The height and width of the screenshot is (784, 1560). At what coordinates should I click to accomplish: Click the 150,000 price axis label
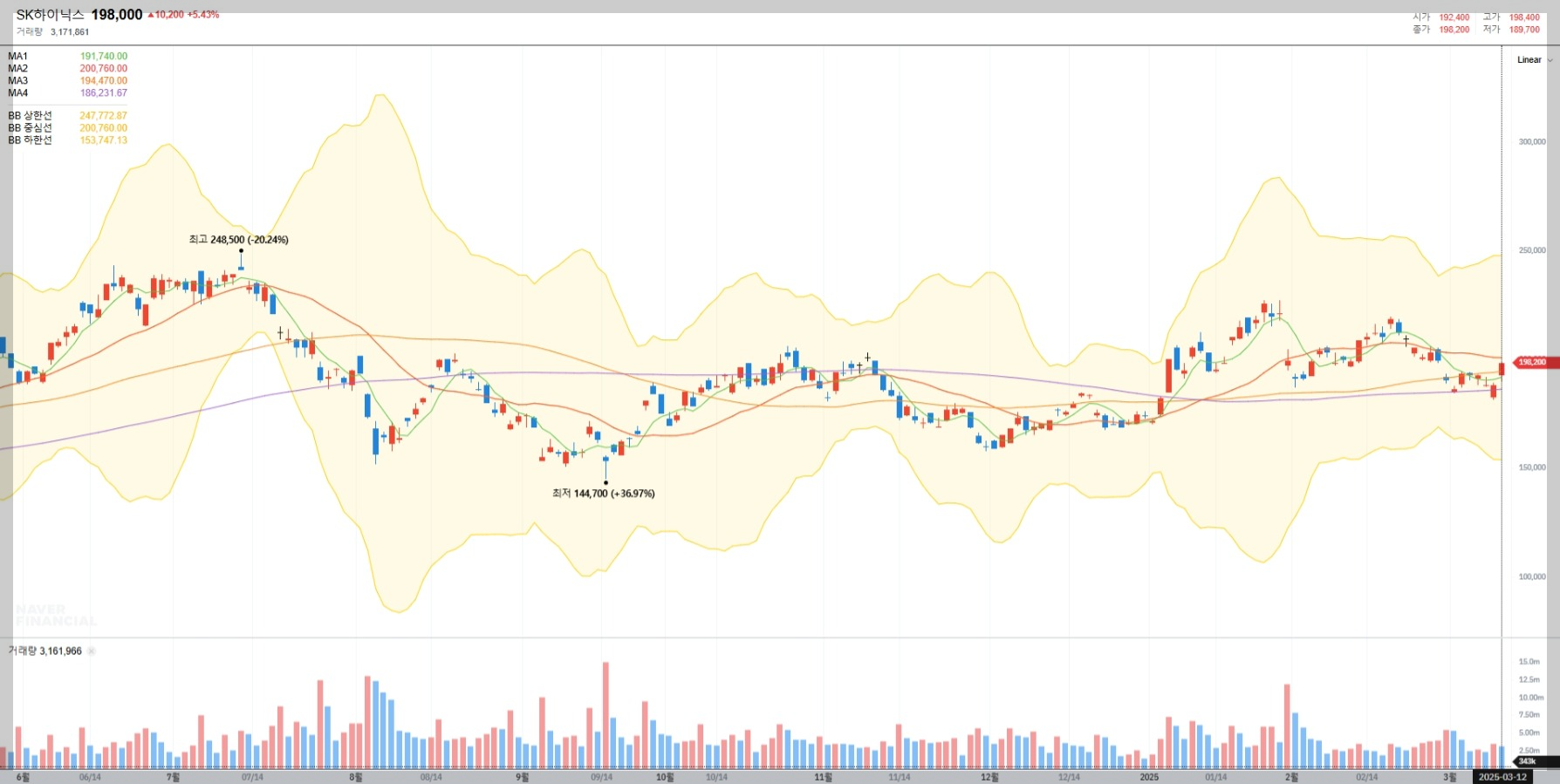(x=1532, y=467)
